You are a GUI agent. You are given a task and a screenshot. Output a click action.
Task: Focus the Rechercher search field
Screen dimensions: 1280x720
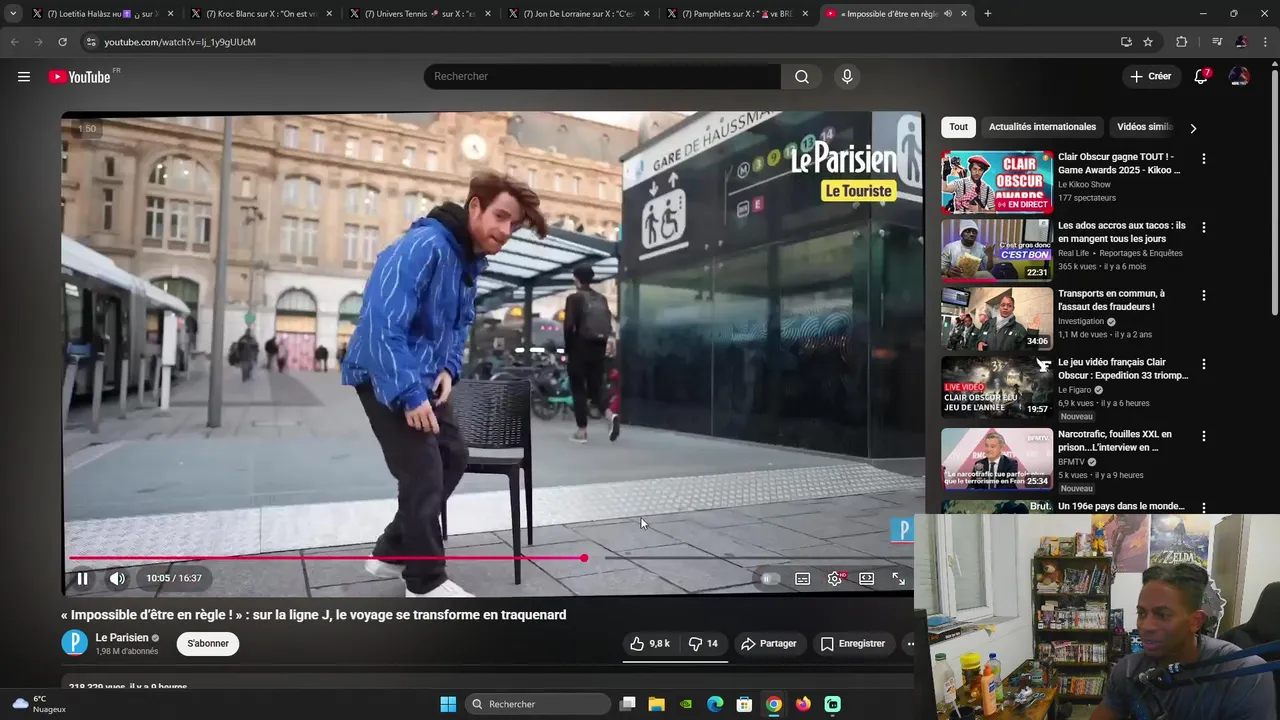(x=602, y=77)
